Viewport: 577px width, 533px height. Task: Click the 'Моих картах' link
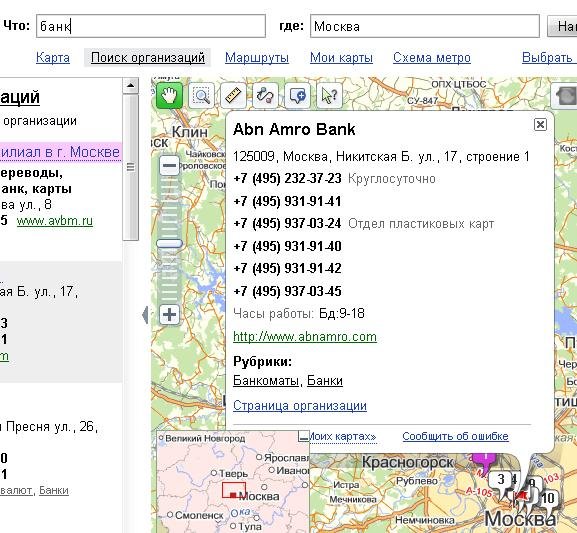343,436
